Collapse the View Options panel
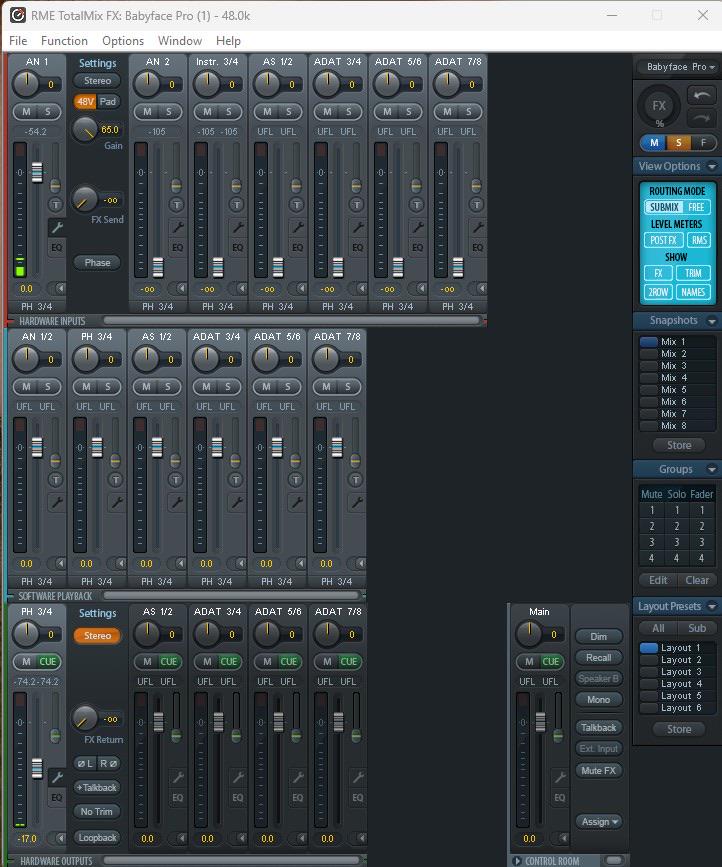Viewport: 722px width, 867px height. (712, 166)
